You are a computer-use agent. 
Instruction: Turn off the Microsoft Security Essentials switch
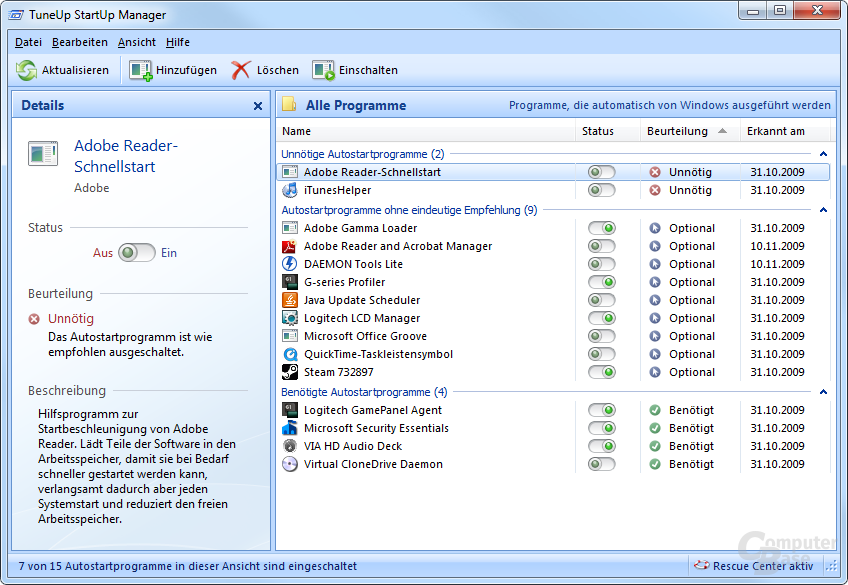pos(602,428)
